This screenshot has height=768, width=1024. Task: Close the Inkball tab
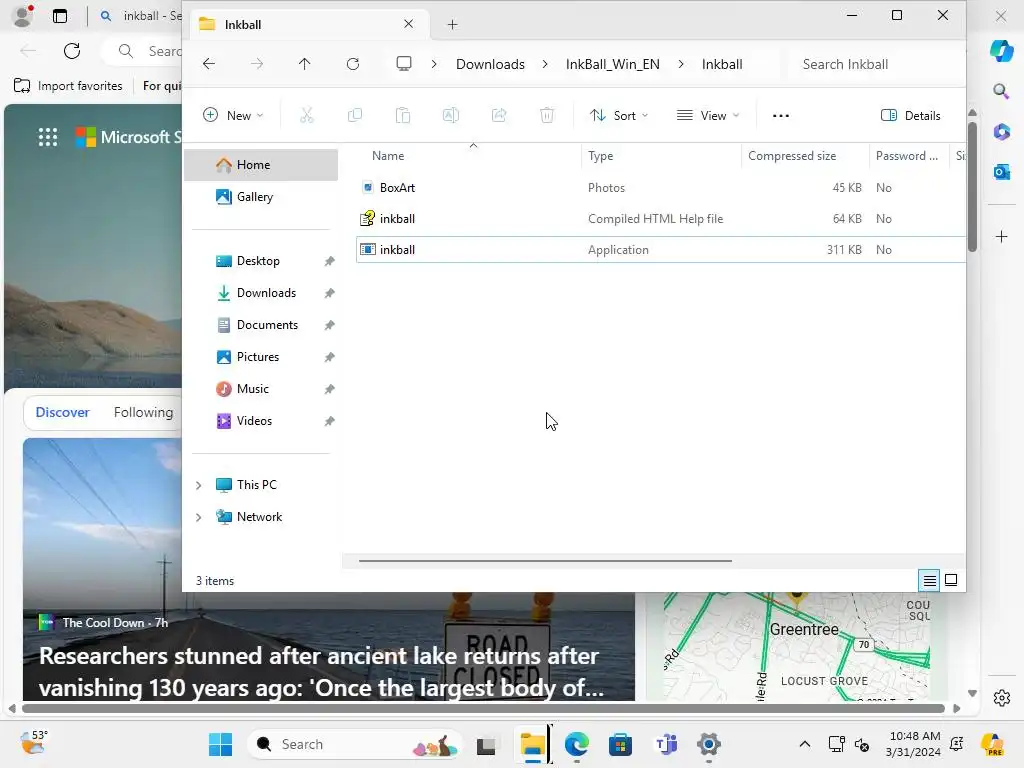click(409, 24)
